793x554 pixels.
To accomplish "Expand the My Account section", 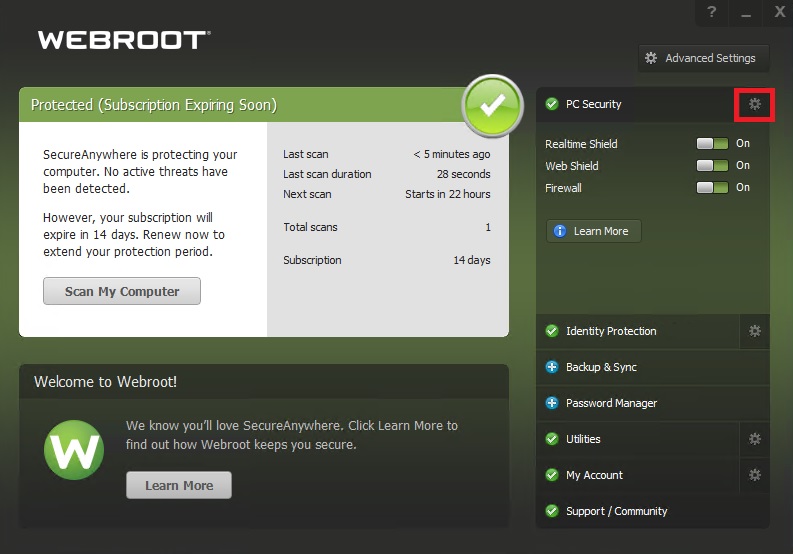I will tap(638, 475).
